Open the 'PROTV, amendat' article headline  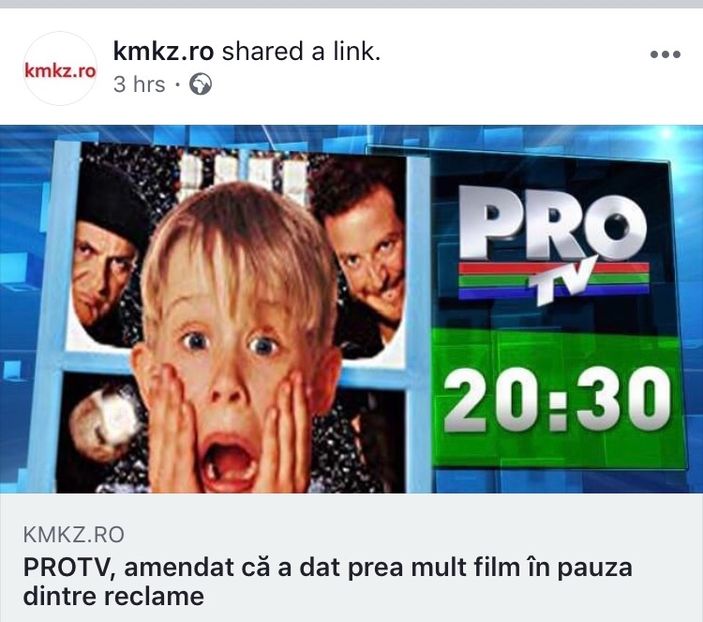[x=328, y=567]
